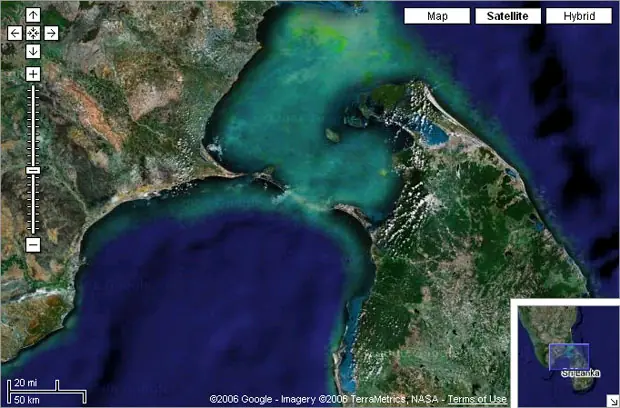The image size is (620, 408).
Task: Return to last result using center button
Action: tap(33, 33)
